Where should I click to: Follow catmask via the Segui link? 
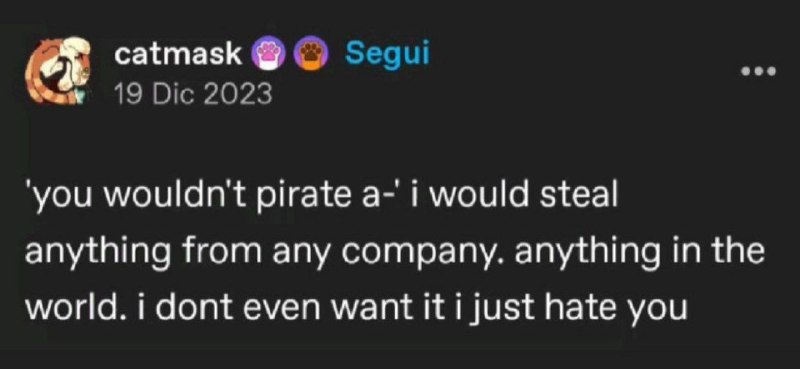387,54
